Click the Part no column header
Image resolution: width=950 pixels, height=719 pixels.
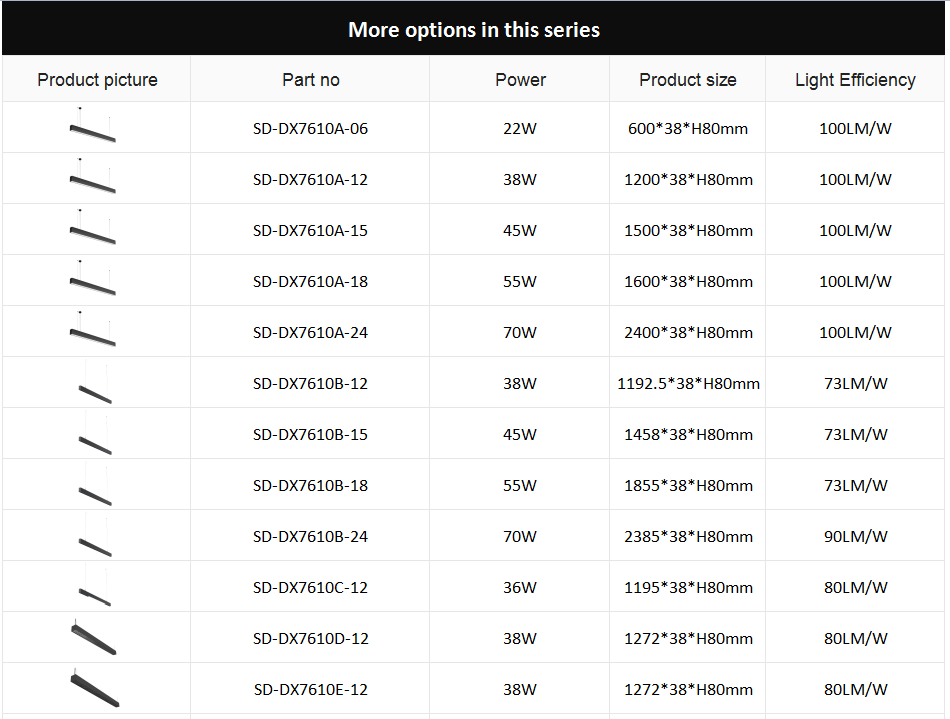point(310,79)
